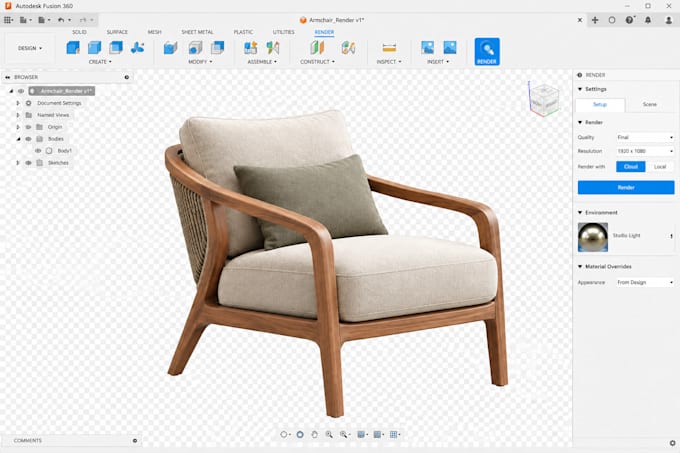The image size is (680, 453).
Task: Toggle visibility of Body1
Action: [x=38, y=151]
